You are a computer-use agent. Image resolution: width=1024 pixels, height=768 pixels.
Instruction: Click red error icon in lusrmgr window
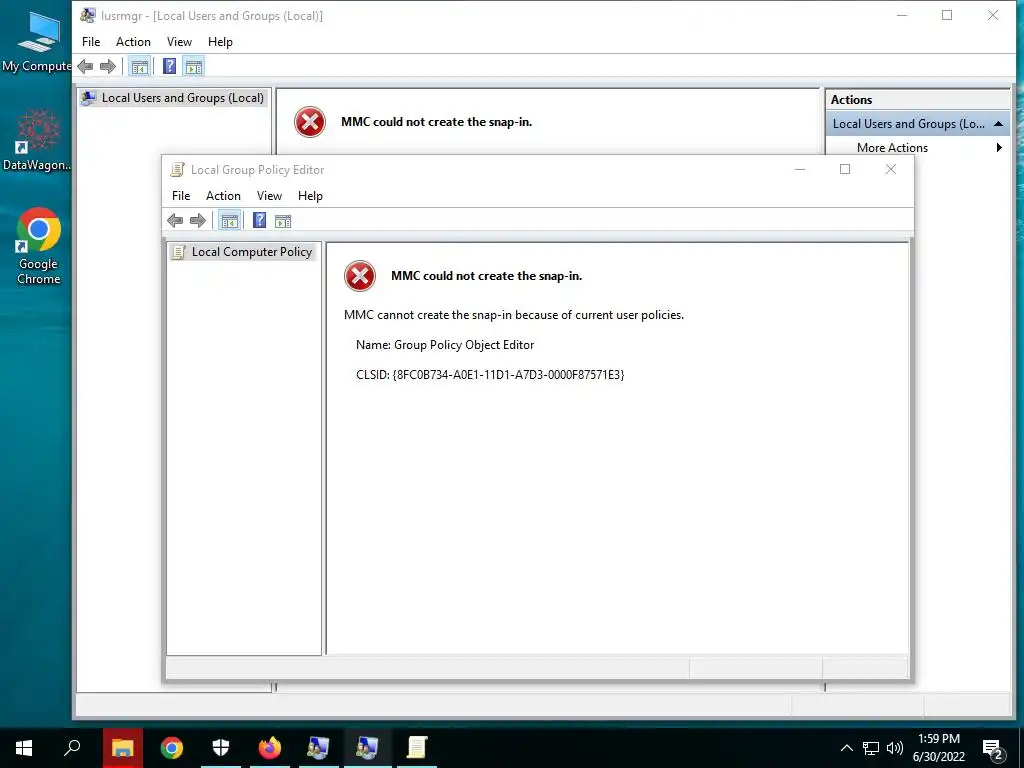[310, 122]
